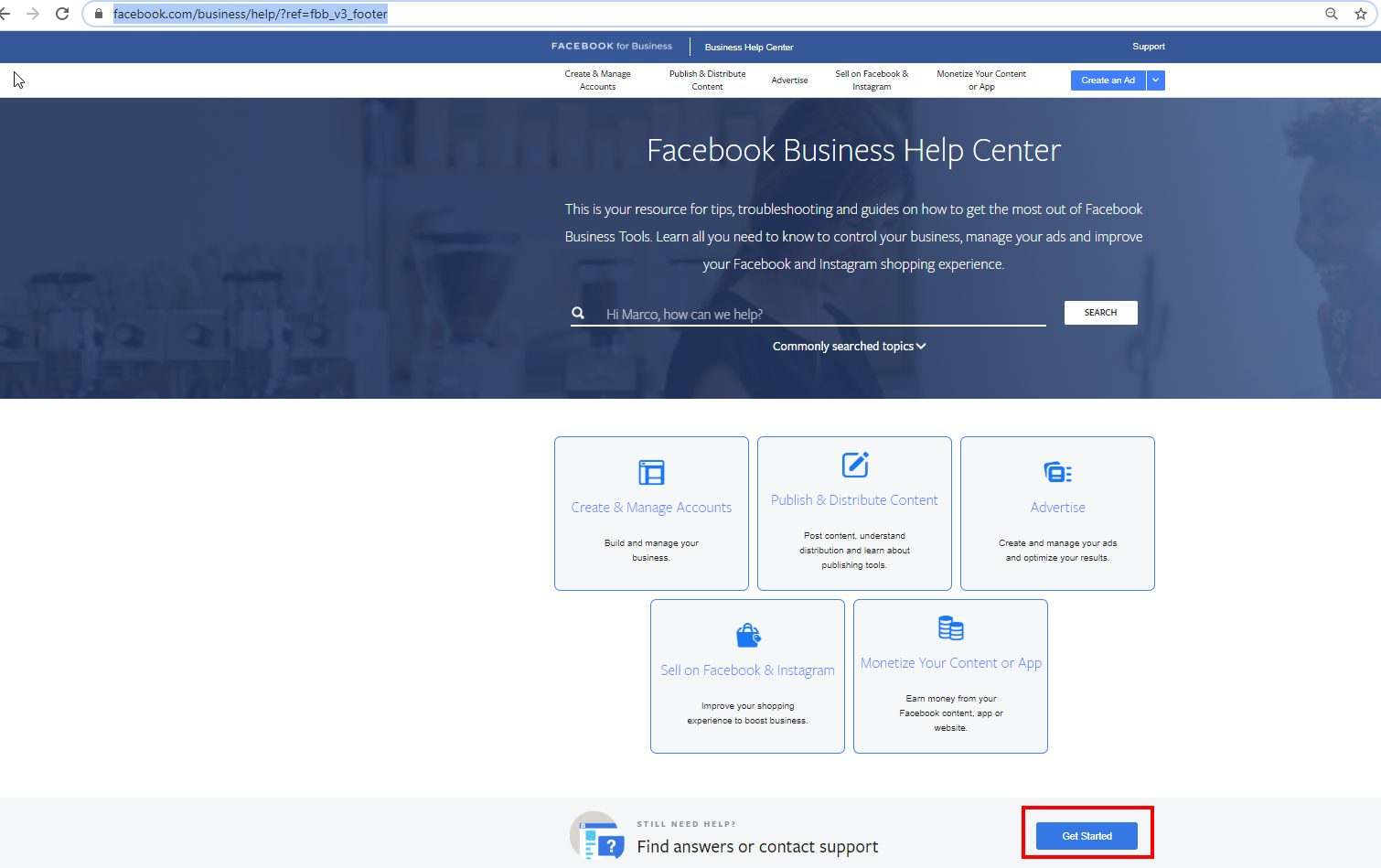
Task: Click the Still Need Help question mark illustration
Action: click(598, 836)
